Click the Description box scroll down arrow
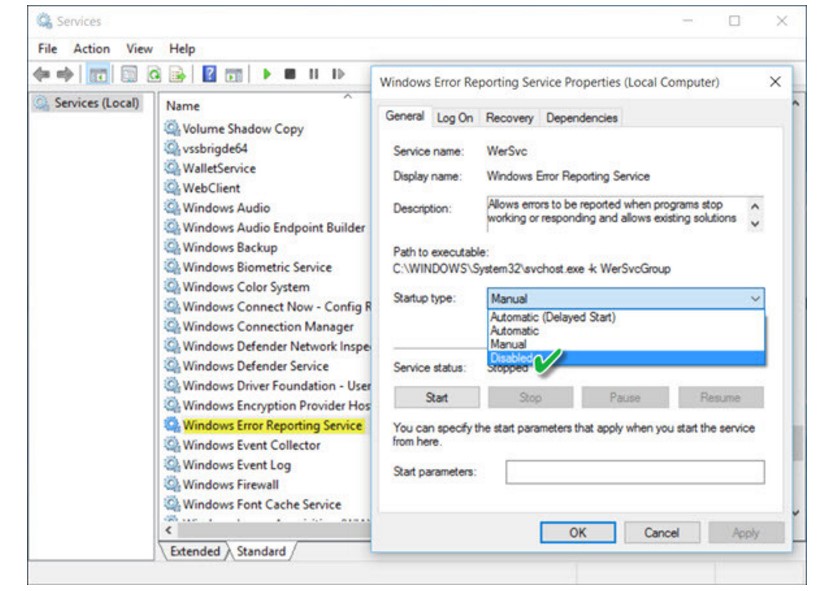This screenshot has width=821, height=591. point(755,224)
